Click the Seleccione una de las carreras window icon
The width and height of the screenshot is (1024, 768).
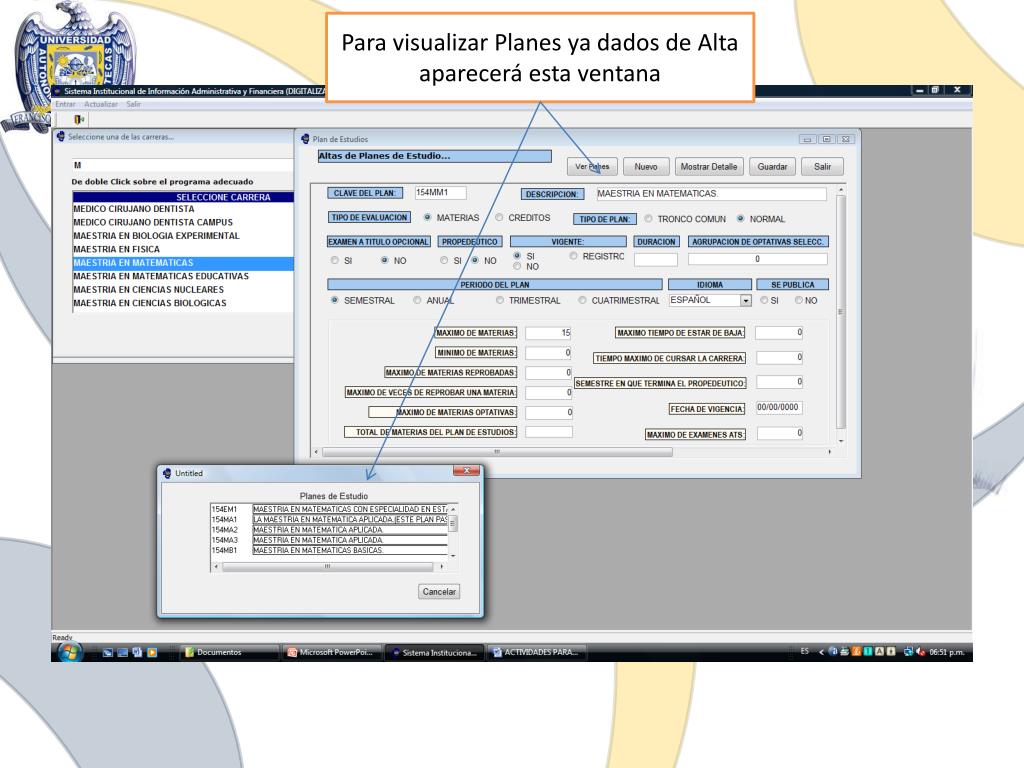point(61,136)
